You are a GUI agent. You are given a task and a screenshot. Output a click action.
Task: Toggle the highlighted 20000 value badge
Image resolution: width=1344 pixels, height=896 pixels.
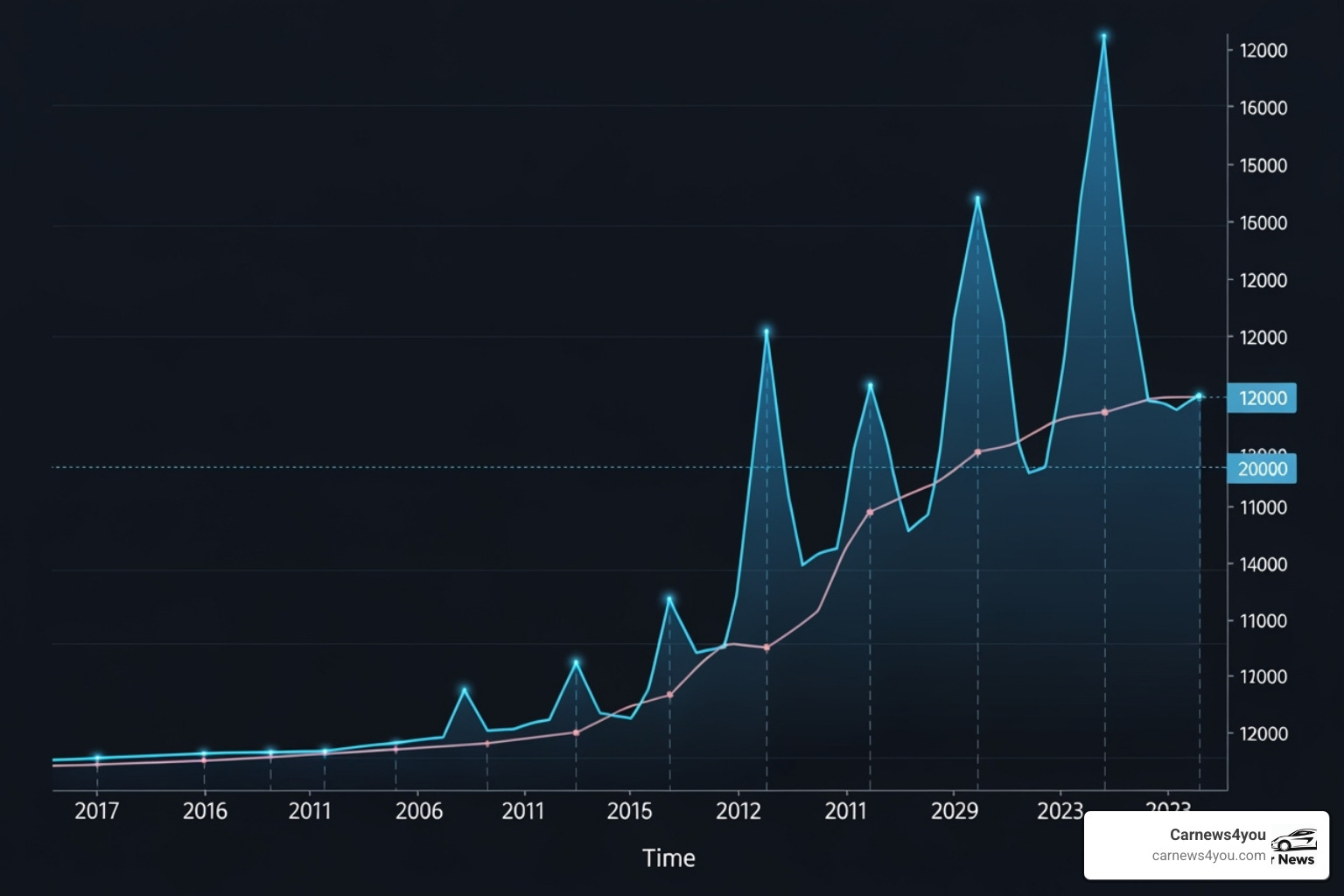pos(1260,469)
